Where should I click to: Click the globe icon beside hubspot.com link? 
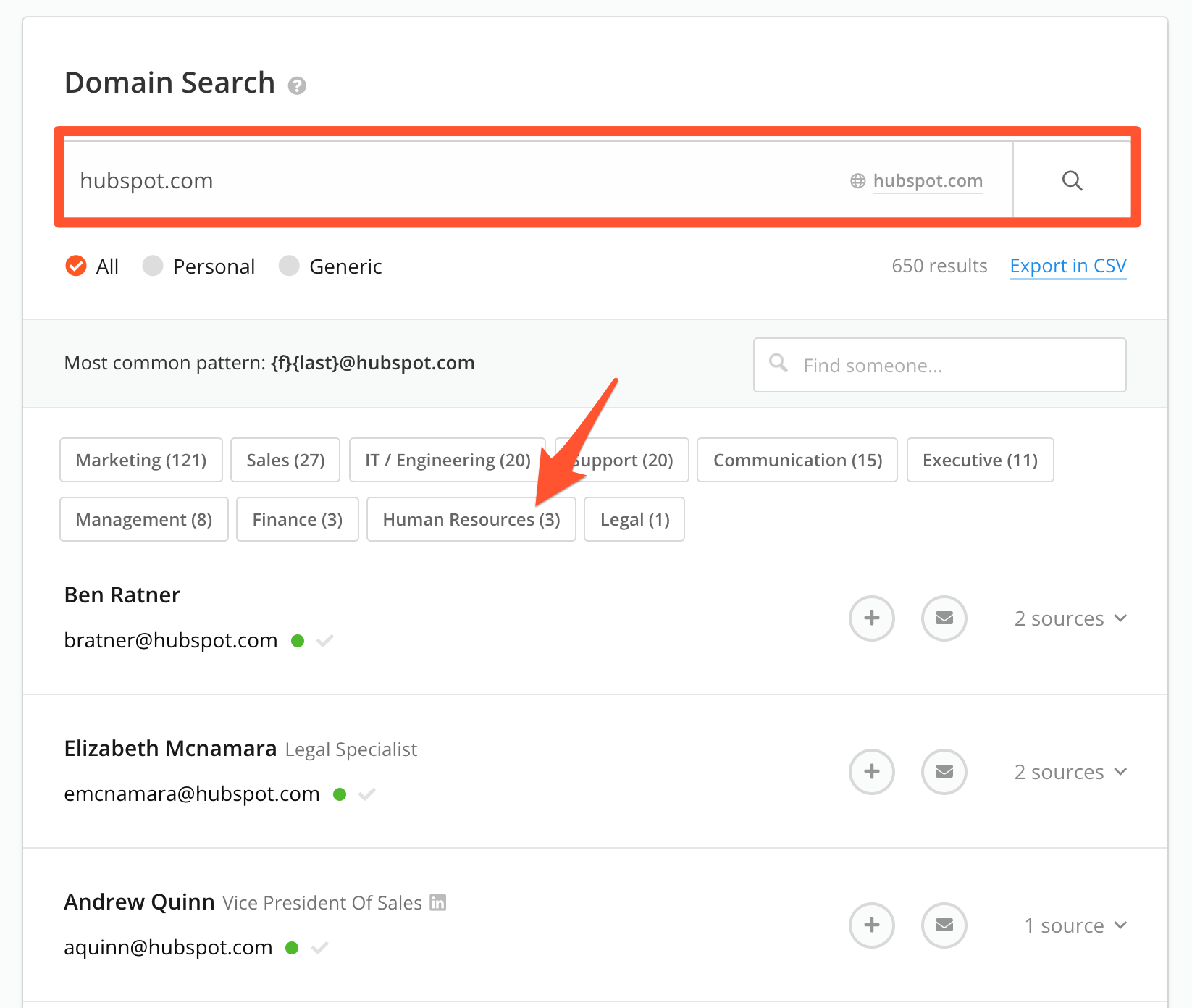pos(858,181)
